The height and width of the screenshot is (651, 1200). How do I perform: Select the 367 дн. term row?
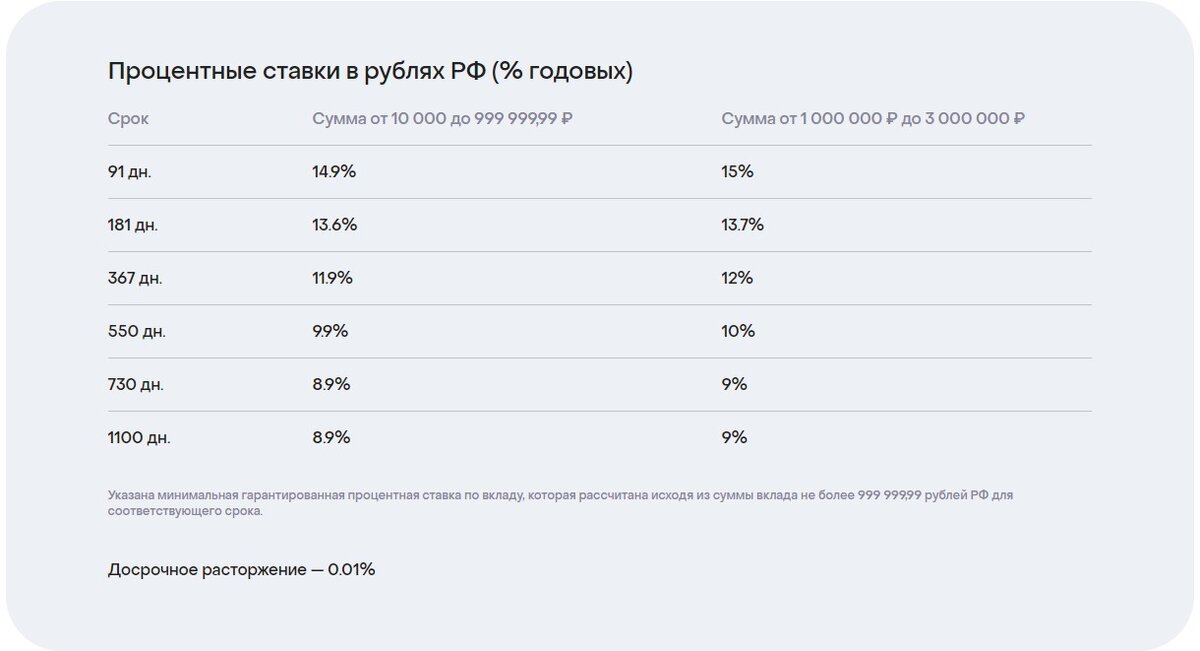click(600, 278)
